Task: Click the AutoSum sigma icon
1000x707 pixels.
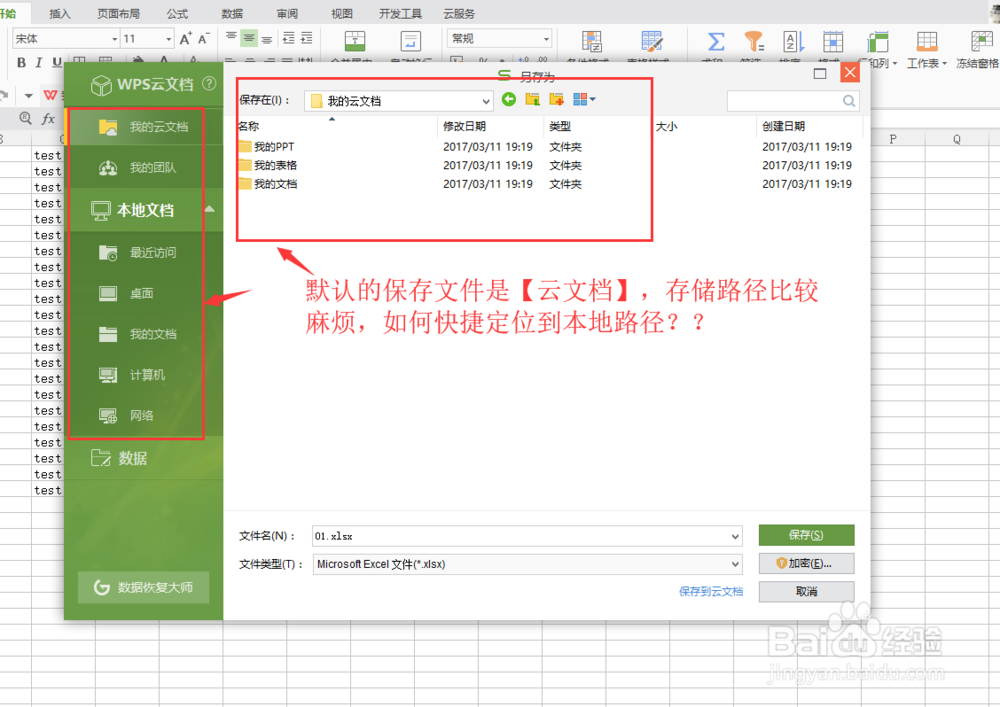Action: pyautogui.click(x=716, y=43)
